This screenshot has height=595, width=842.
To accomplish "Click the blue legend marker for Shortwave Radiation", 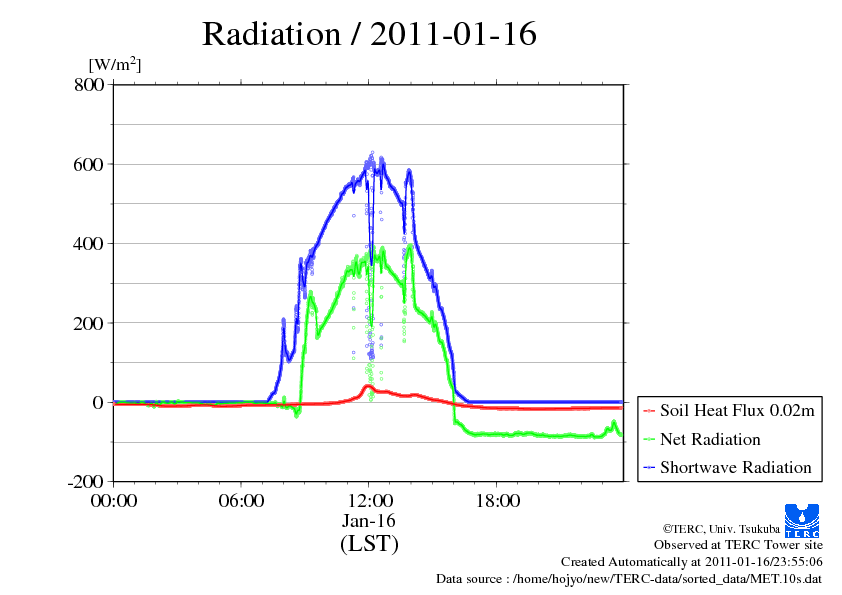I will coord(649,467).
